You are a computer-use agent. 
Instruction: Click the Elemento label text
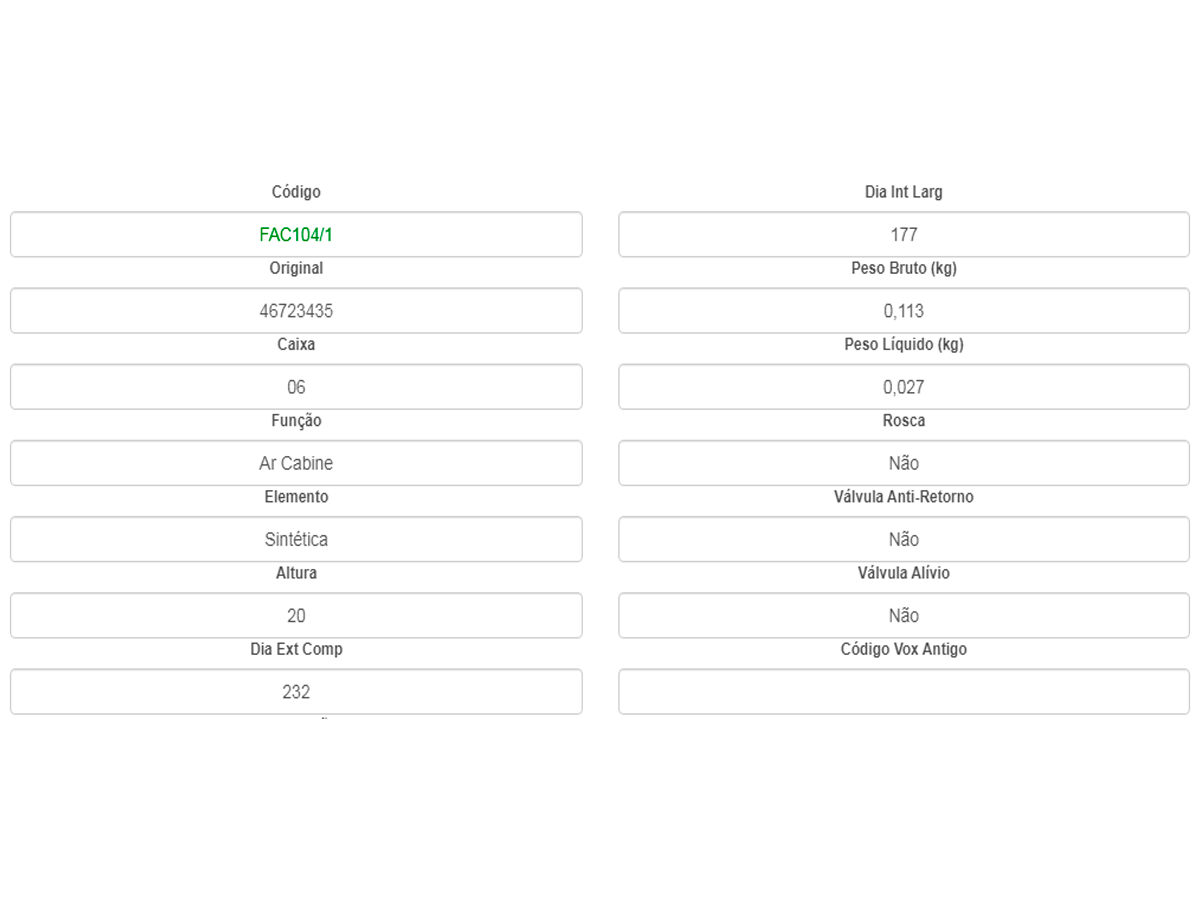(x=296, y=497)
